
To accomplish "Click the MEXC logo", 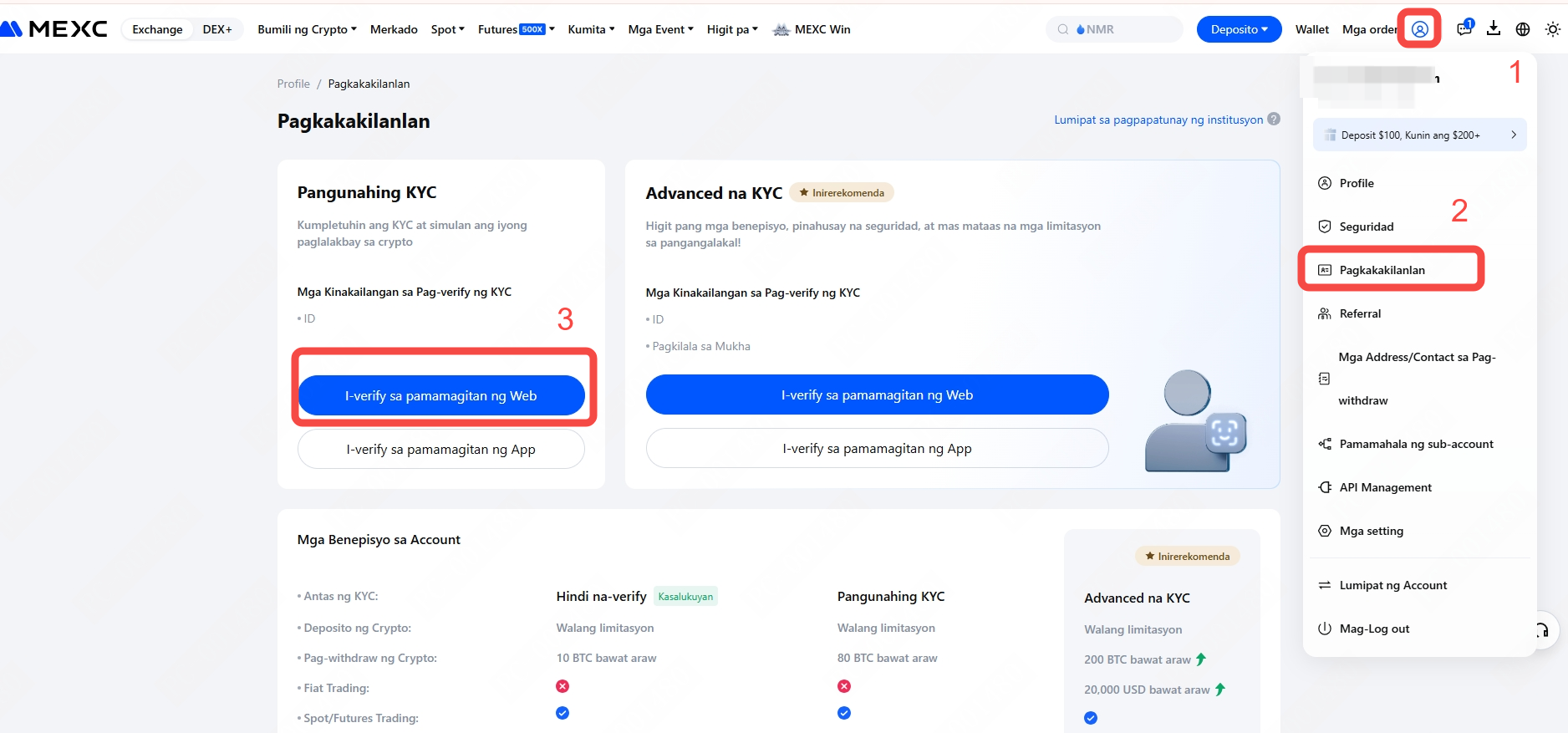I will (x=54, y=29).
